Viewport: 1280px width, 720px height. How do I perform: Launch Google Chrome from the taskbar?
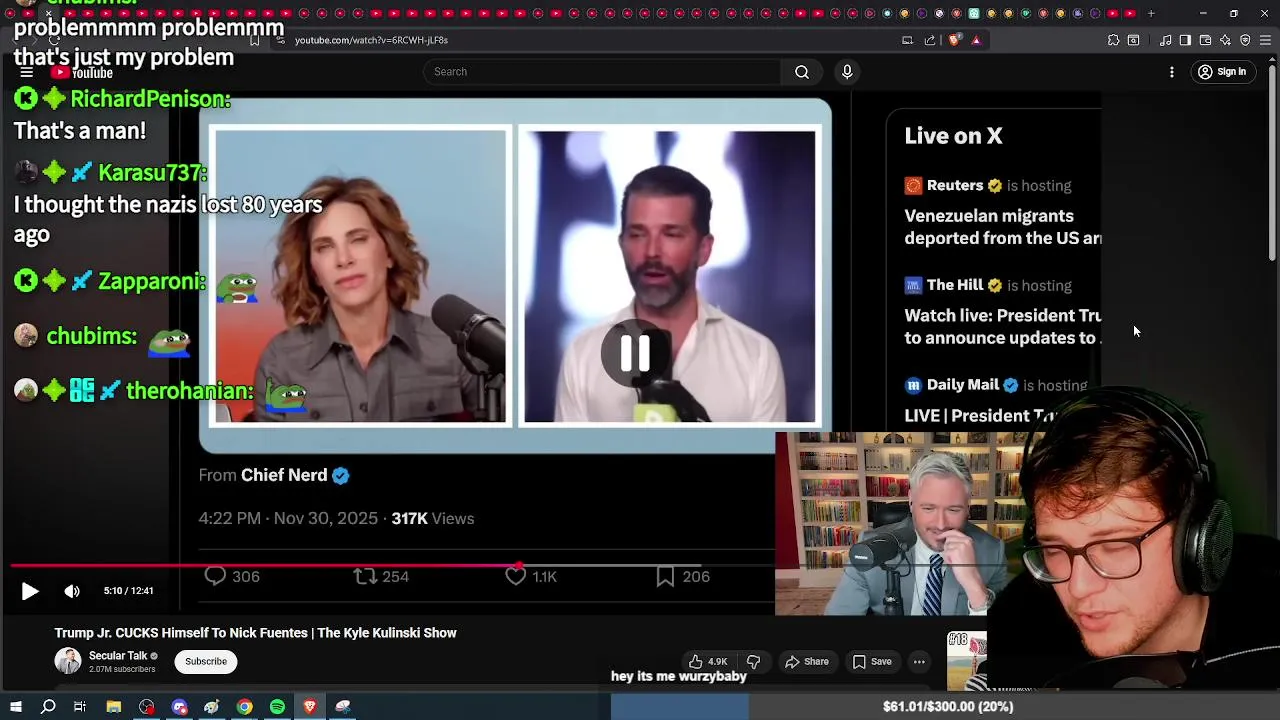(245, 707)
